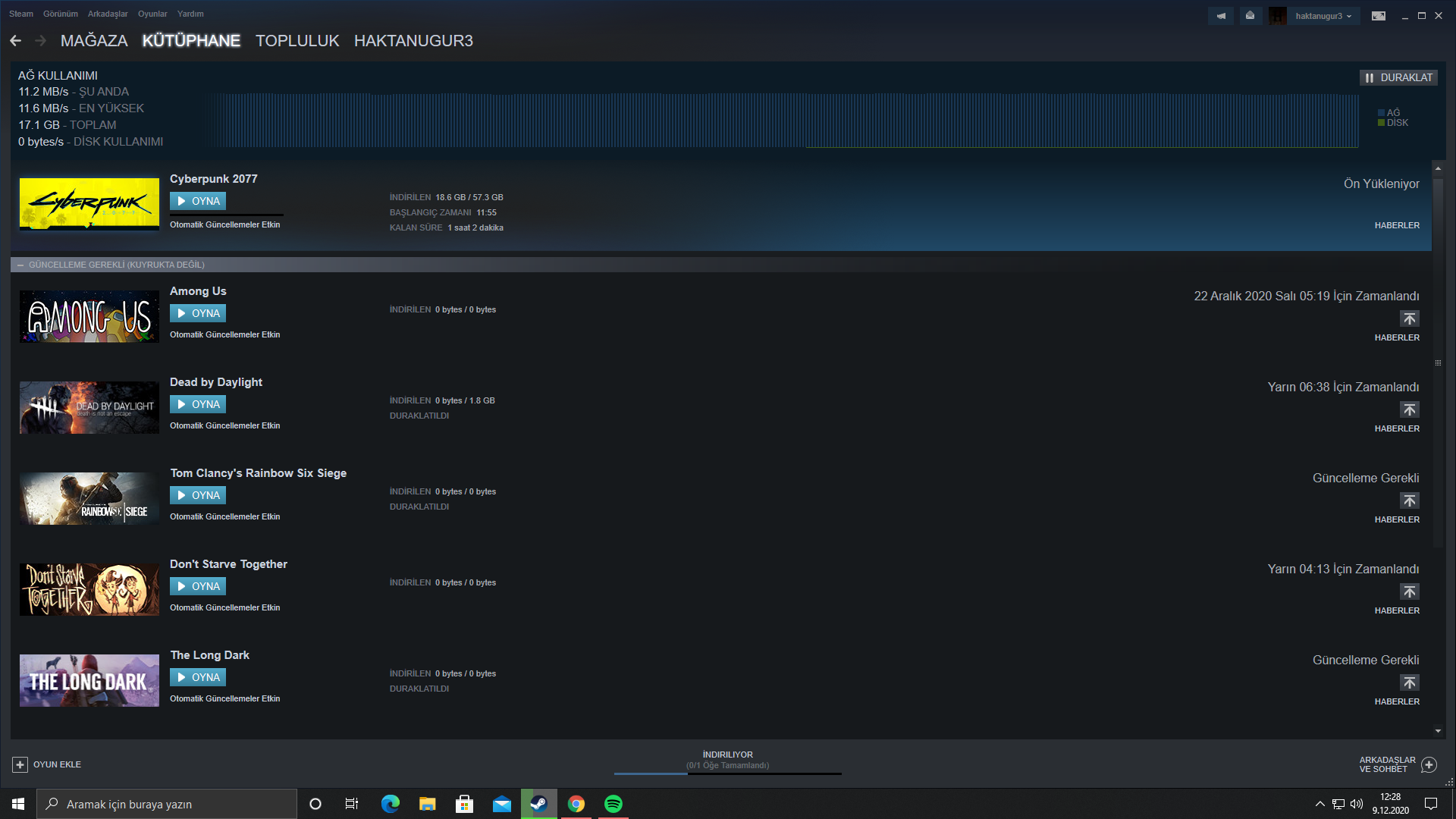This screenshot has width=1456, height=819.
Task: Click the add game plus icon
Action: (x=20, y=764)
